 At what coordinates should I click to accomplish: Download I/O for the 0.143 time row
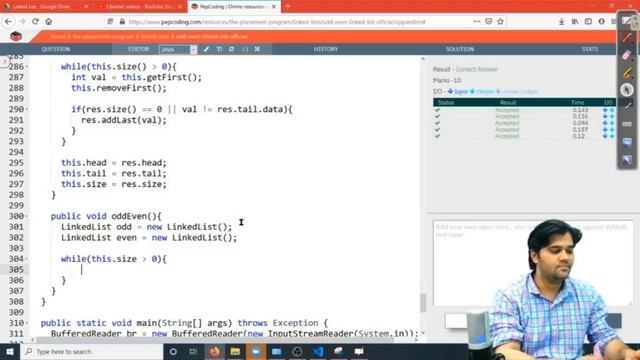click(608, 110)
